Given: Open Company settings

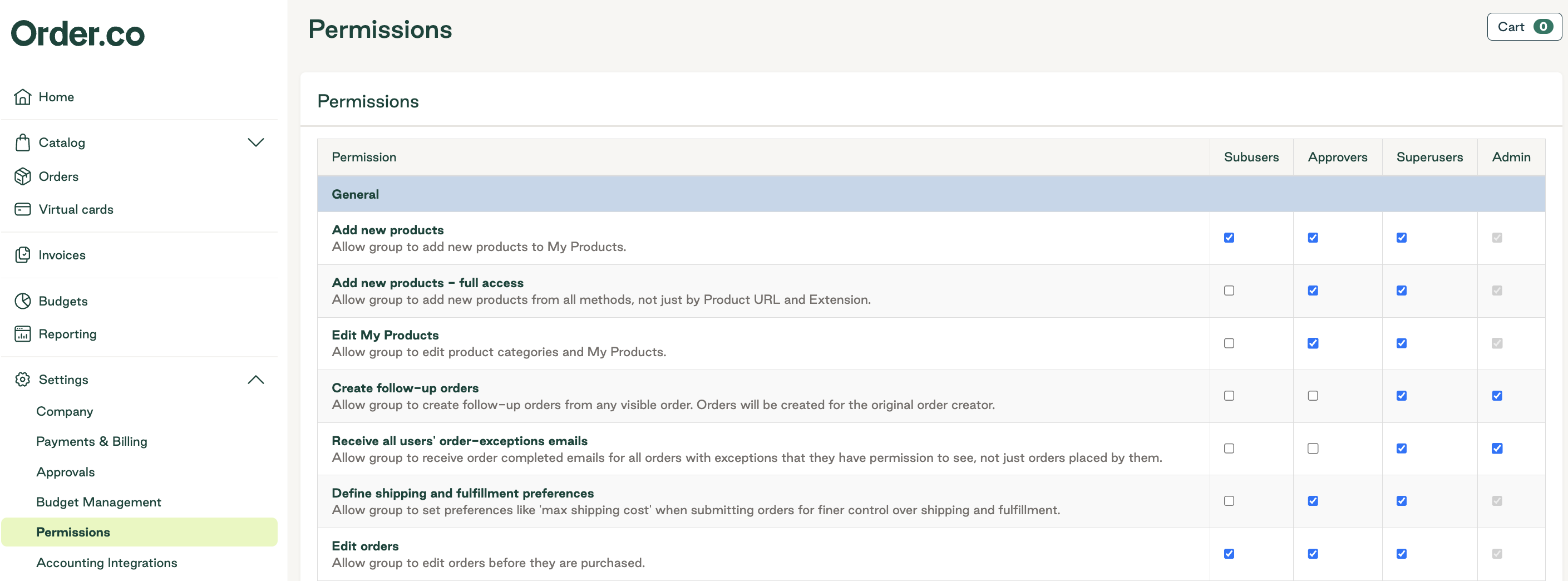Looking at the screenshot, I should [65, 411].
